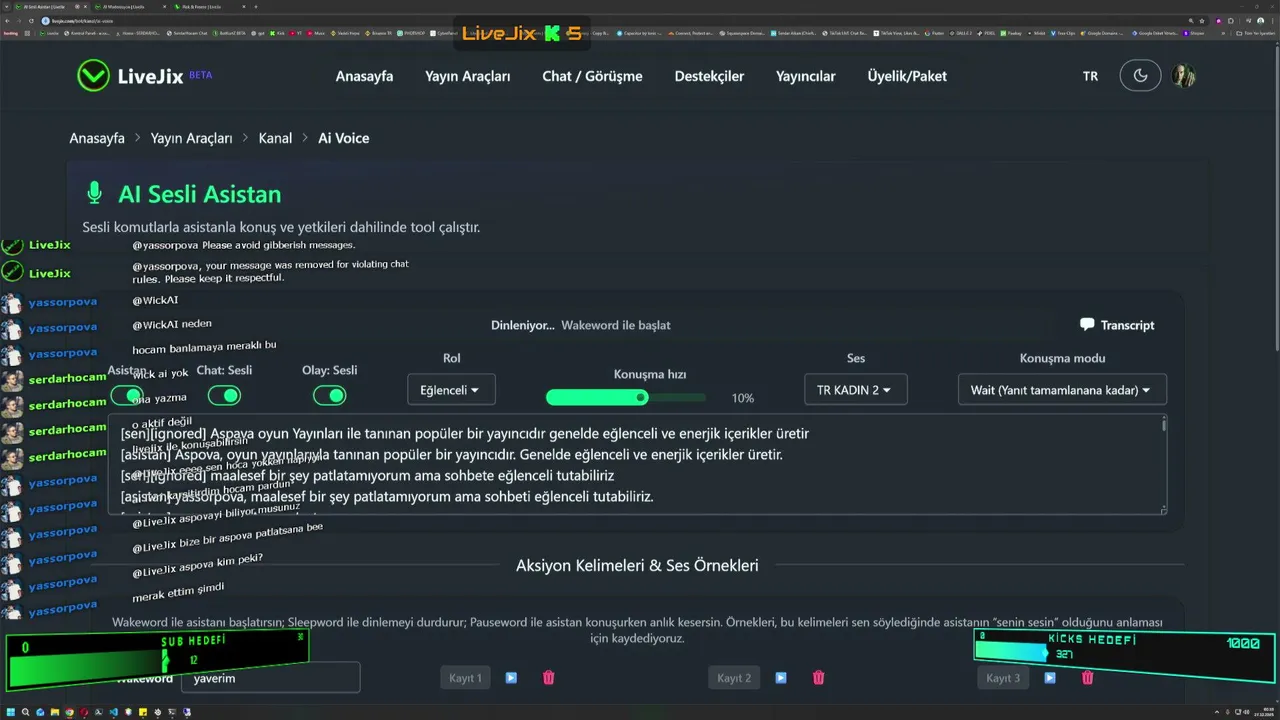This screenshot has height=720, width=1280.
Task: Open the browser extensions icon
Action: pos(1229,20)
